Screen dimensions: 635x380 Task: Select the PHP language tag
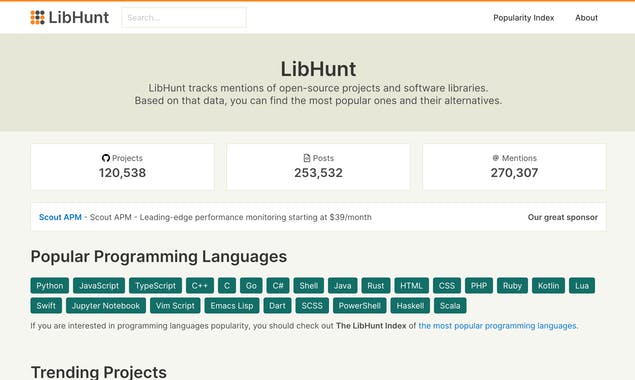(x=479, y=286)
